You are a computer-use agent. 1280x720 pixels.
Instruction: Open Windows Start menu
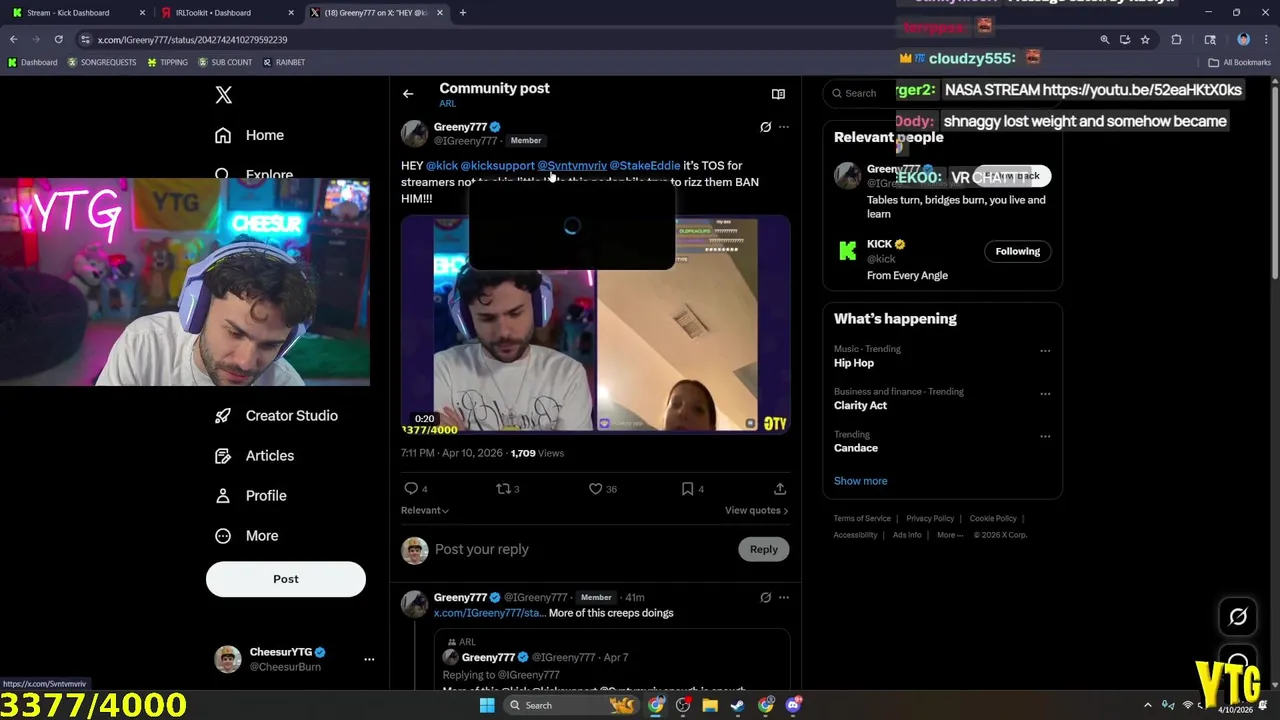click(487, 705)
